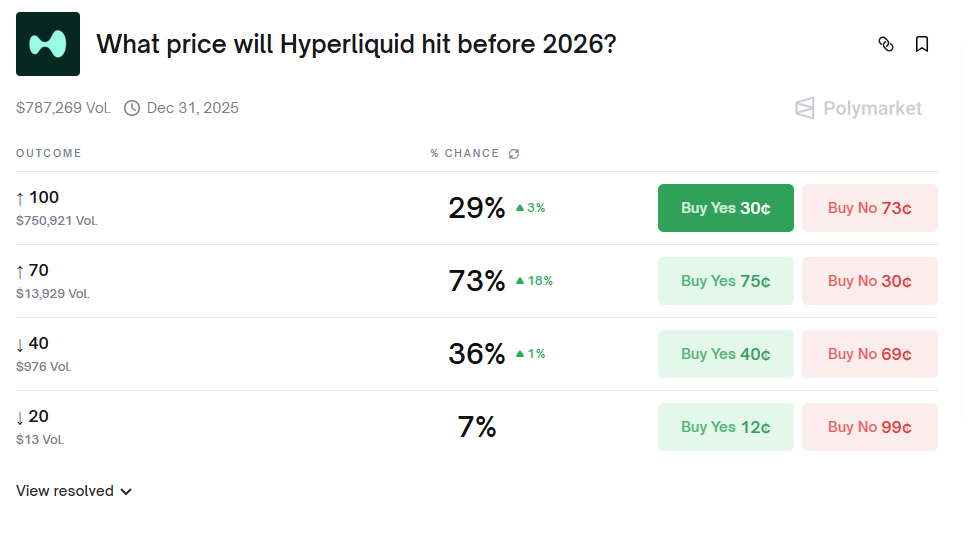Viewport: 973px width, 542px height.
Task: Click the copy link icon
Action: [885, 44]
